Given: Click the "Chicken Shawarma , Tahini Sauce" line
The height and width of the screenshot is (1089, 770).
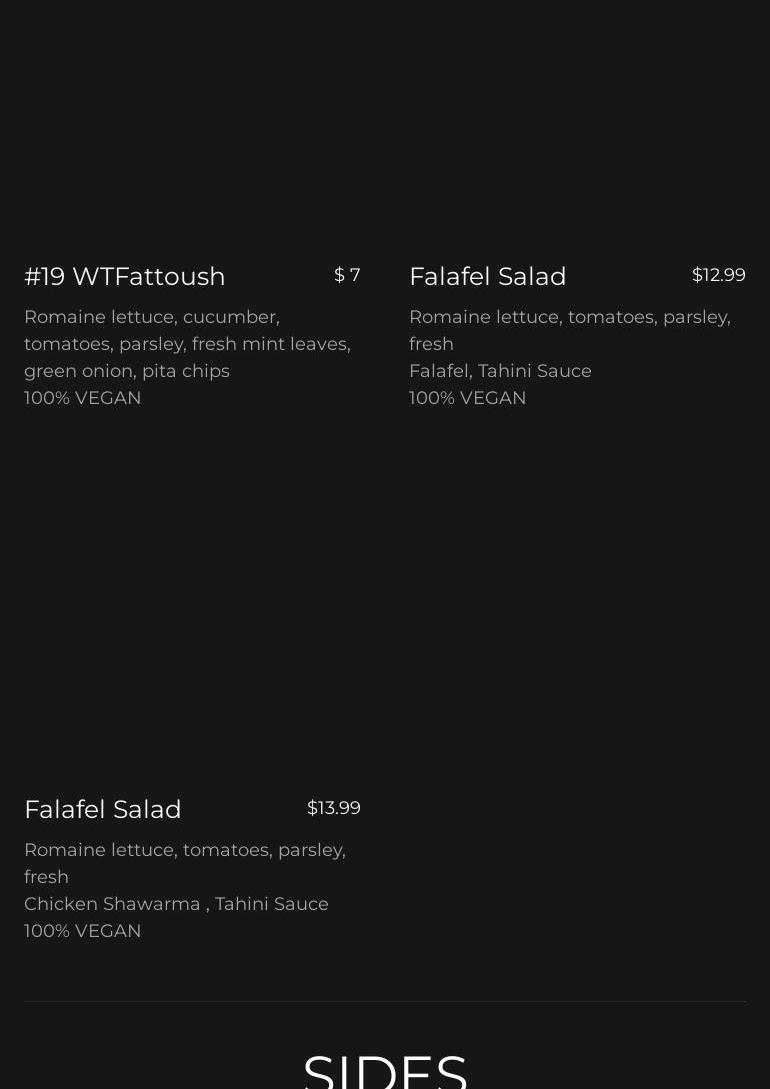Looking at the screenshot, I should [x=176, y=904].
